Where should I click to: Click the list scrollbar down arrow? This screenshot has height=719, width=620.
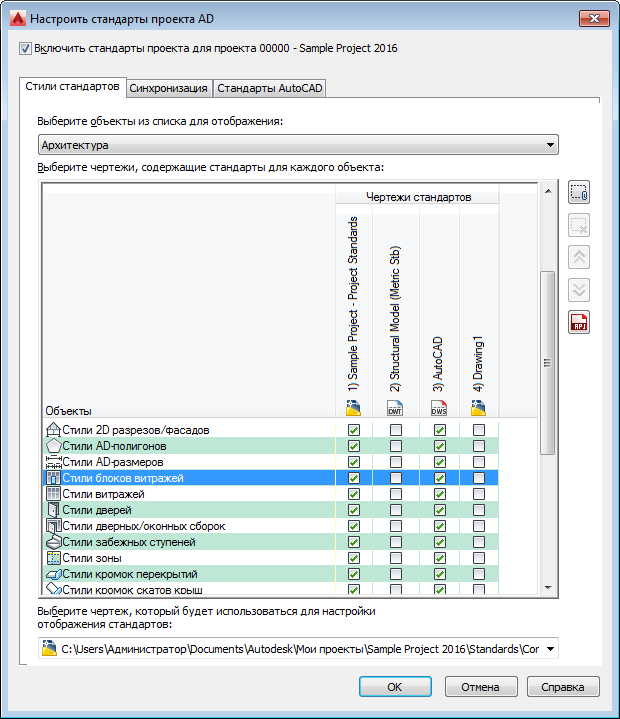coord(548,587)
